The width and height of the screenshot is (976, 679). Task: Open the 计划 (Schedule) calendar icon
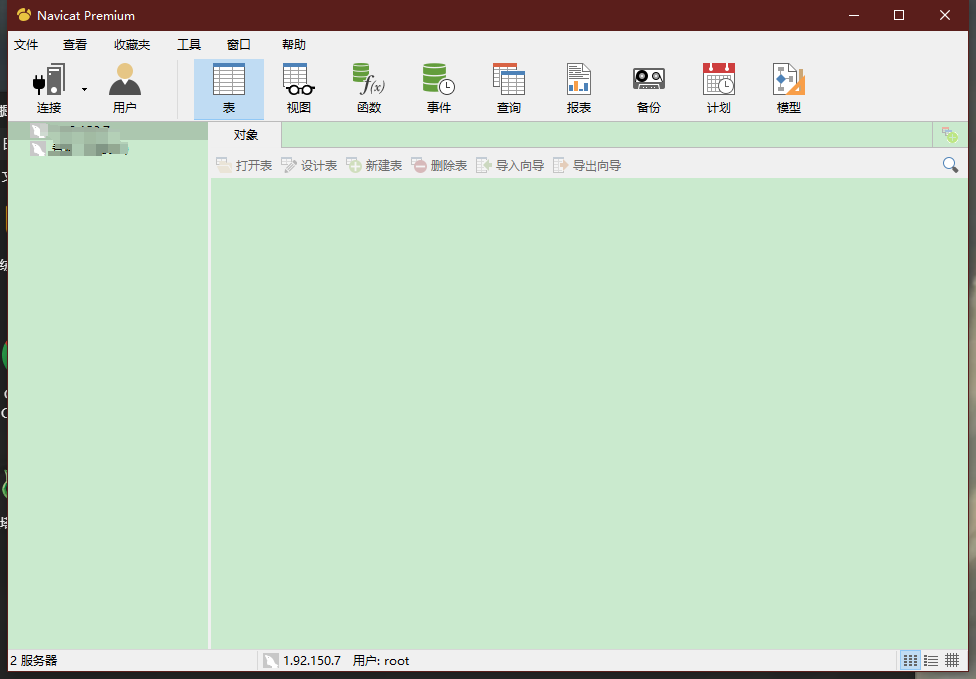[x=719, y=81]
